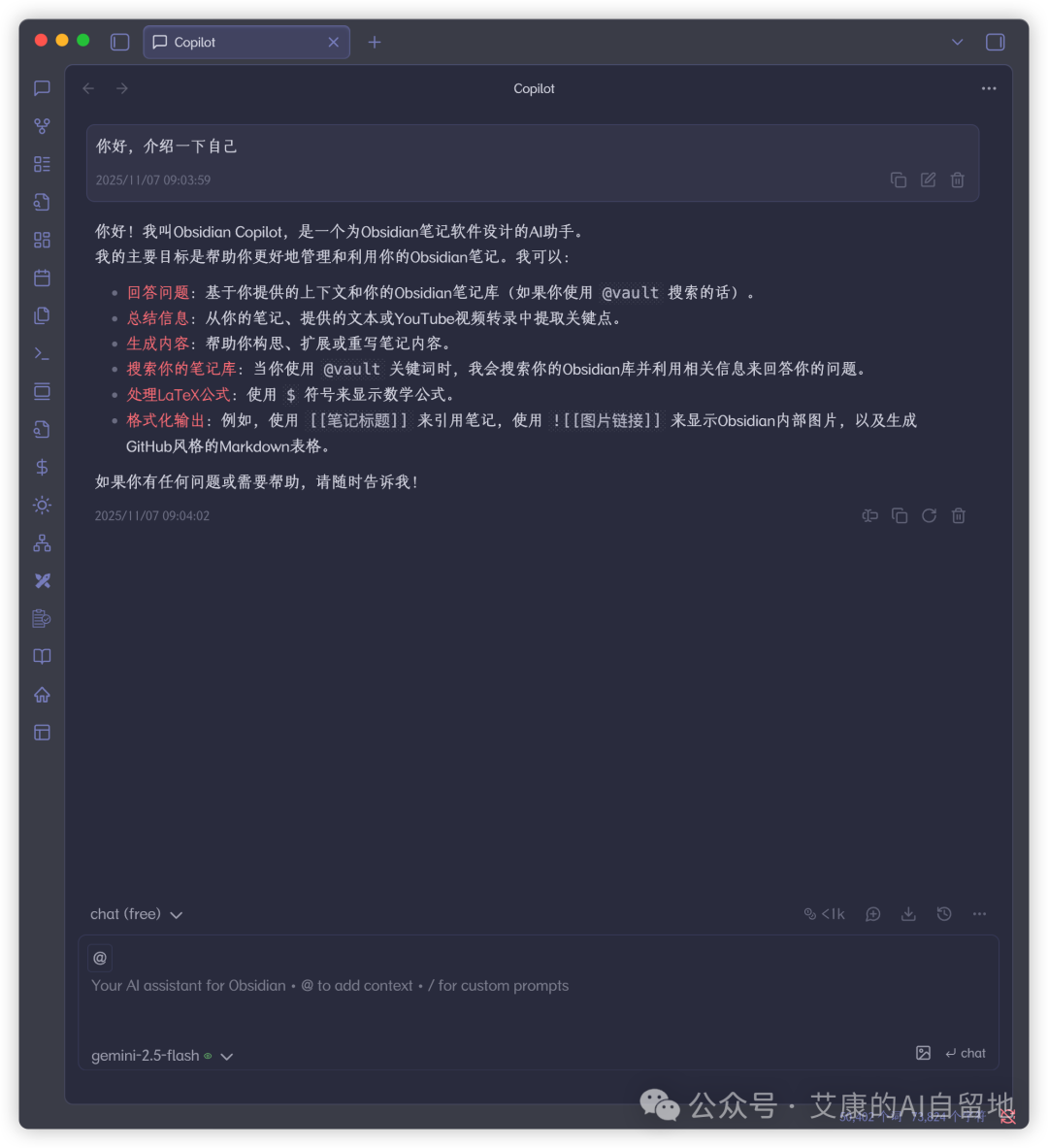Close the Copilot tab

pos(333,42)
